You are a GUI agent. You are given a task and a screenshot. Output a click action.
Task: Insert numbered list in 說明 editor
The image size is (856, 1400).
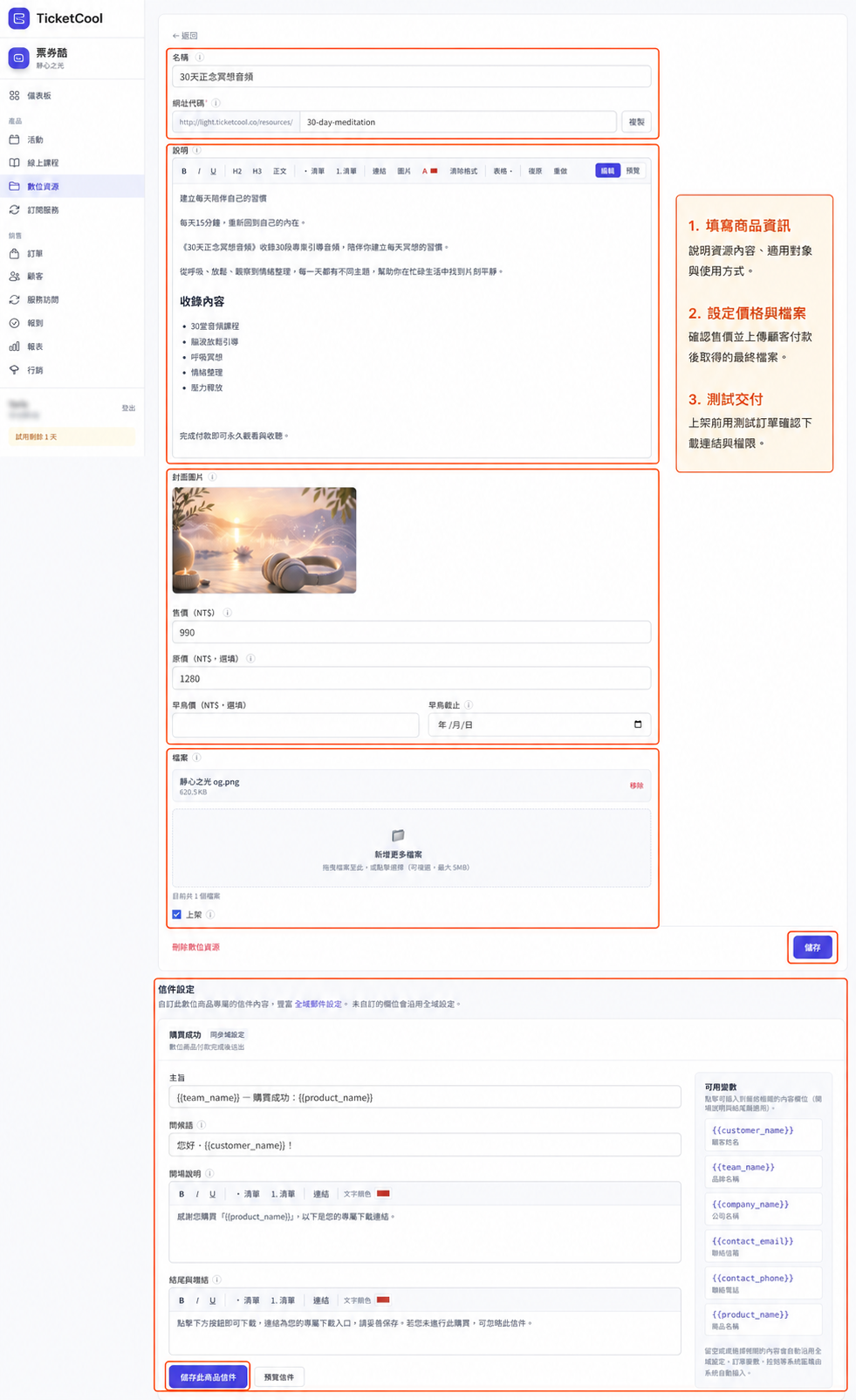tap(346, 171)
